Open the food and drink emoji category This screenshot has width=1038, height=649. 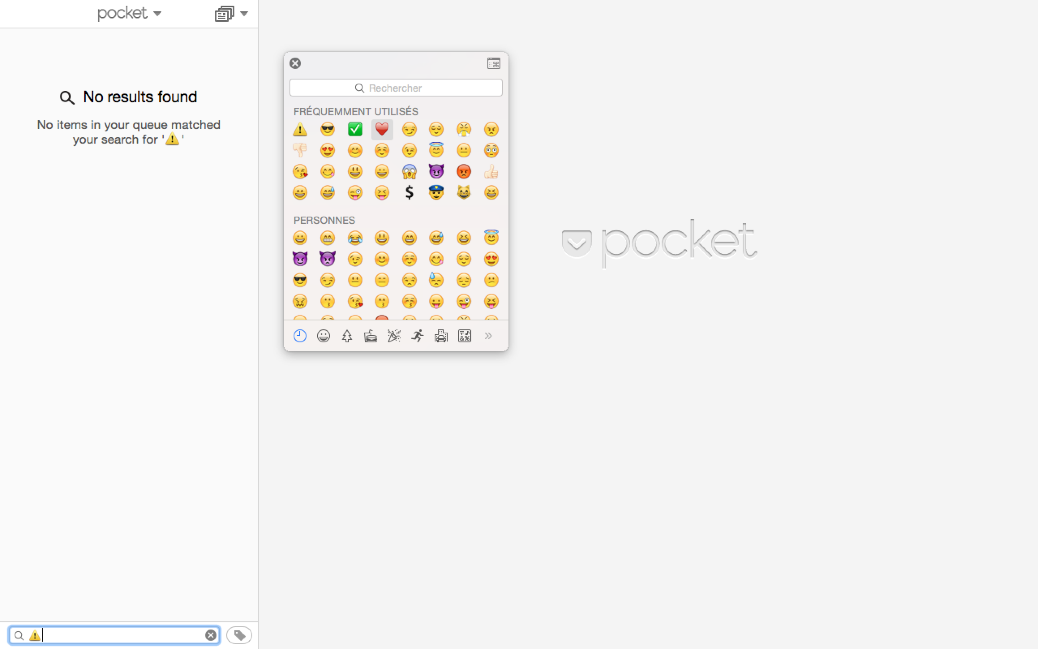(x=371, y=336)
